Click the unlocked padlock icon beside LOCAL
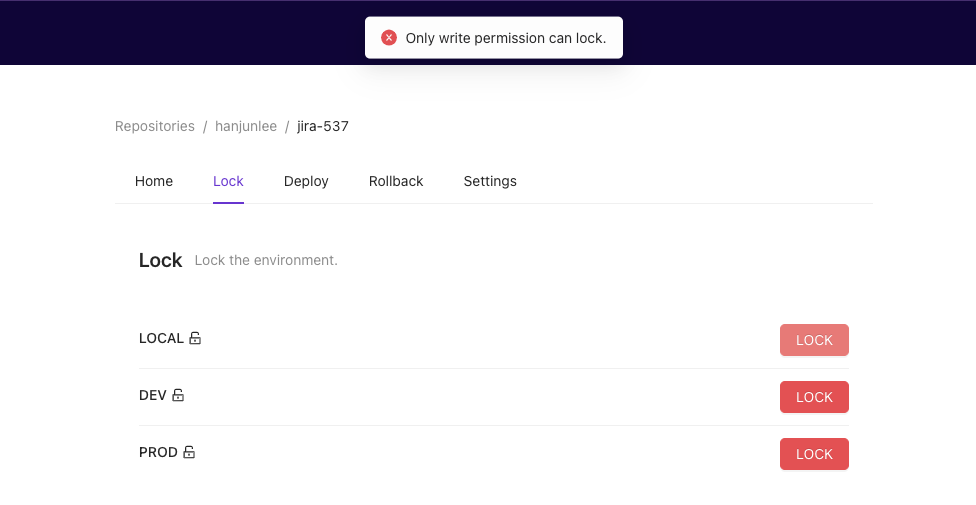This screenshot has height=505, width=976. 195,338
